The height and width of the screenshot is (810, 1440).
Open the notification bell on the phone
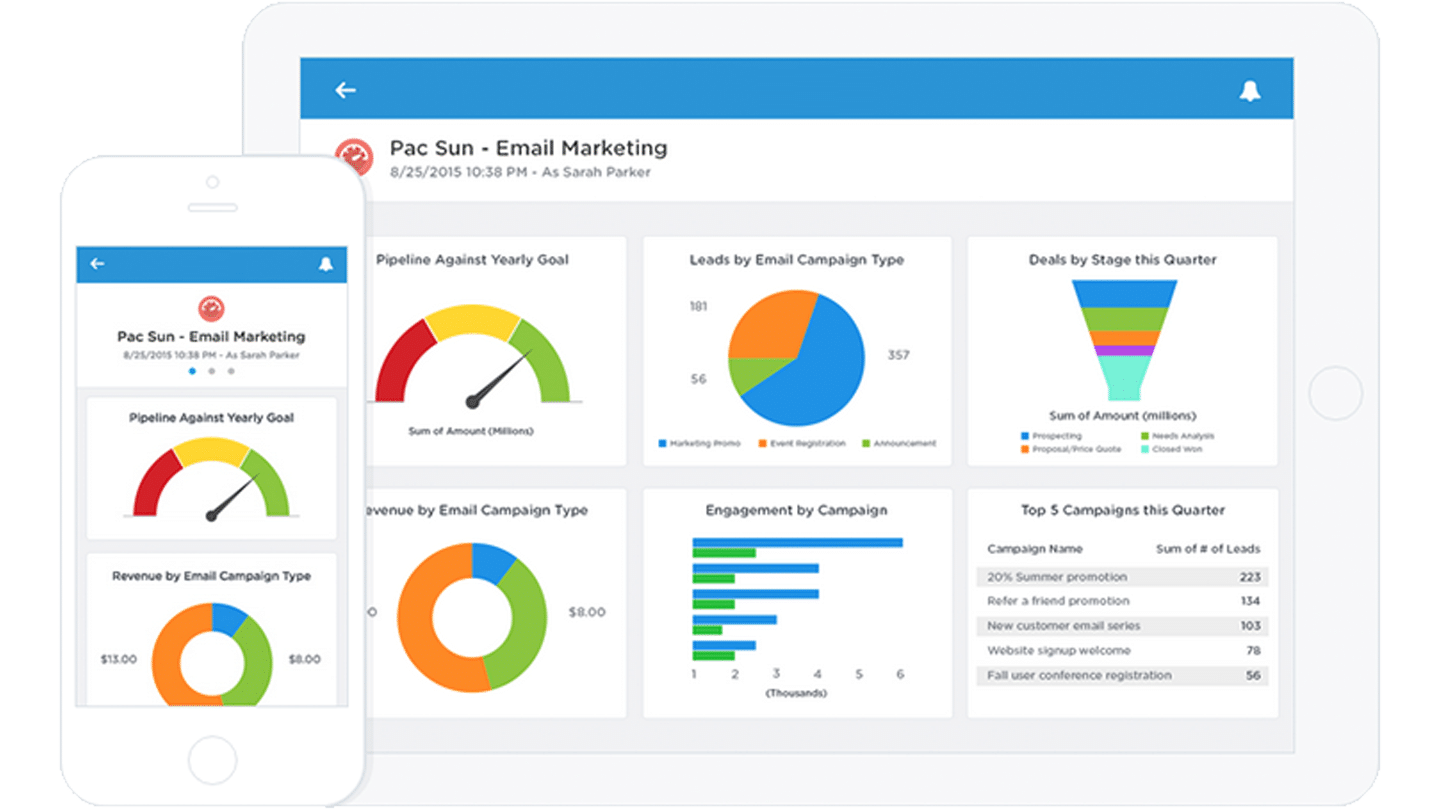click(x=325, y=264)
